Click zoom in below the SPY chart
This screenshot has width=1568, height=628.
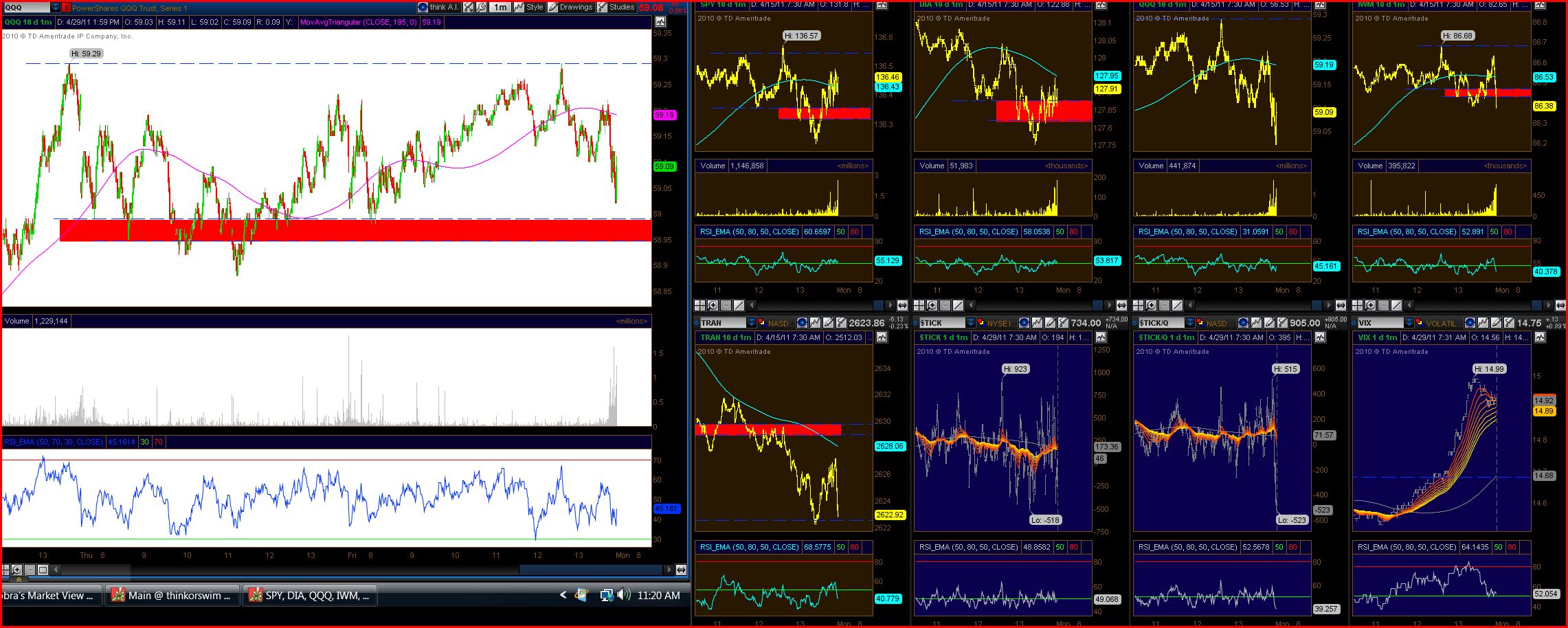pyautogui.click(x=713, y=305)
